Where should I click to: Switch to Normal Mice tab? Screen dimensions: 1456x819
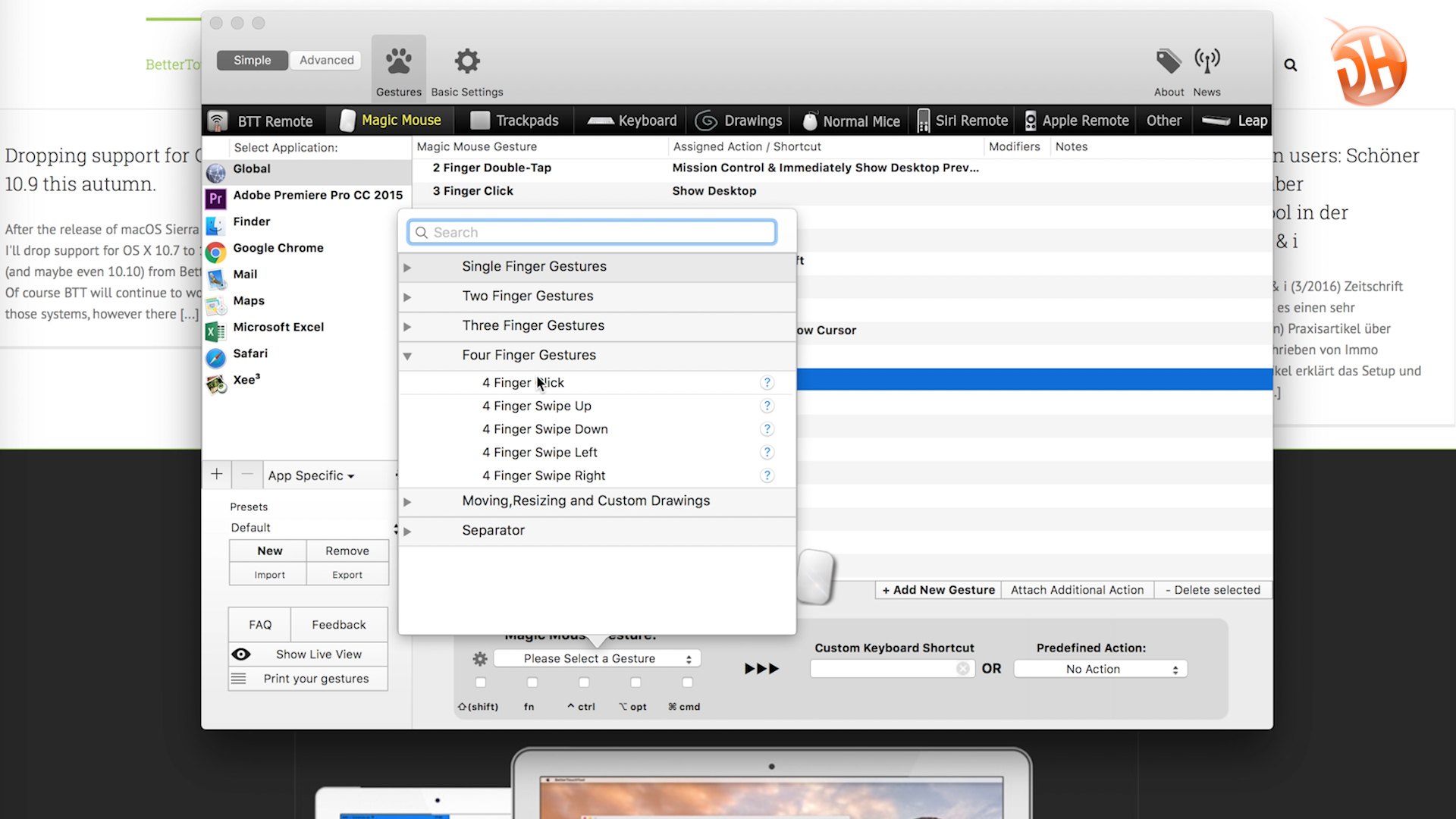[851, 121]
